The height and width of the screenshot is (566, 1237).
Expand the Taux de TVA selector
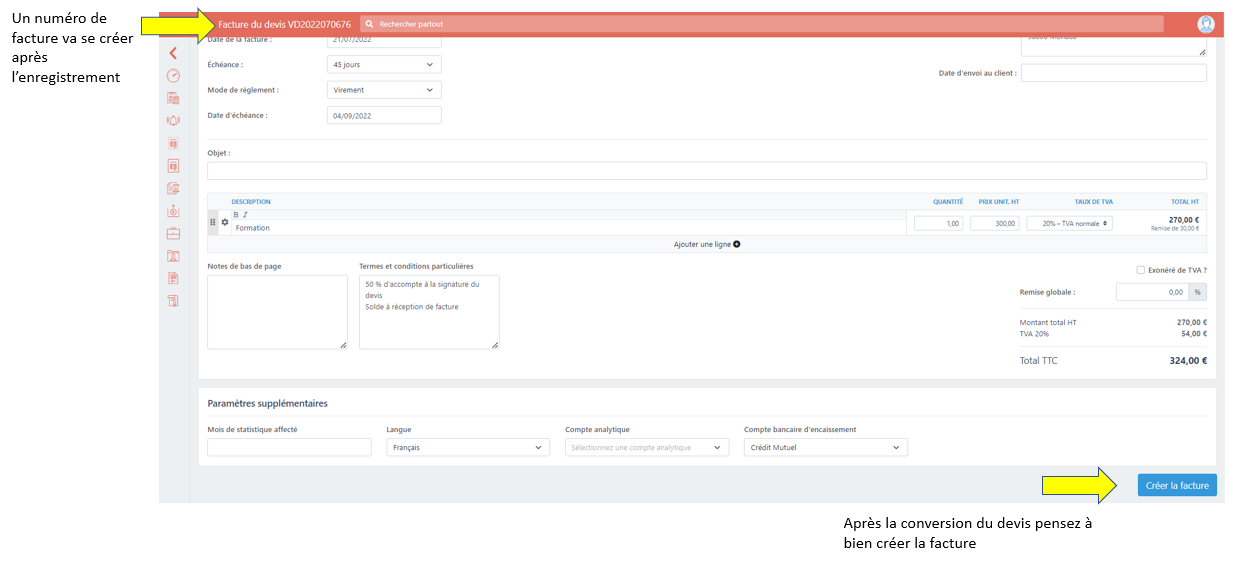pyautogui.click(x=1069, y=224)
